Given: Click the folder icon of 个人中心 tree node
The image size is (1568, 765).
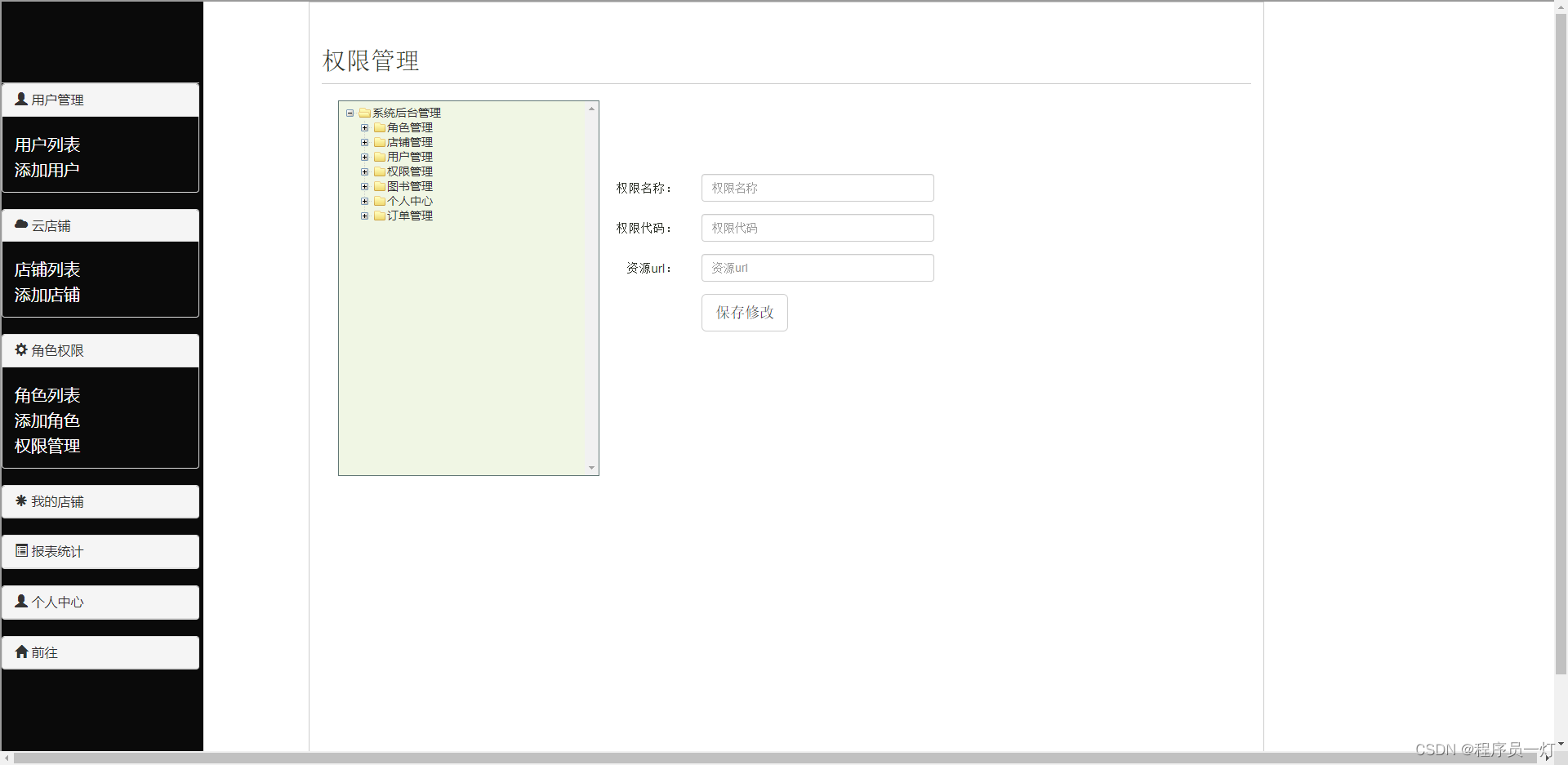Looking at the screenshot, I should 380,201.
